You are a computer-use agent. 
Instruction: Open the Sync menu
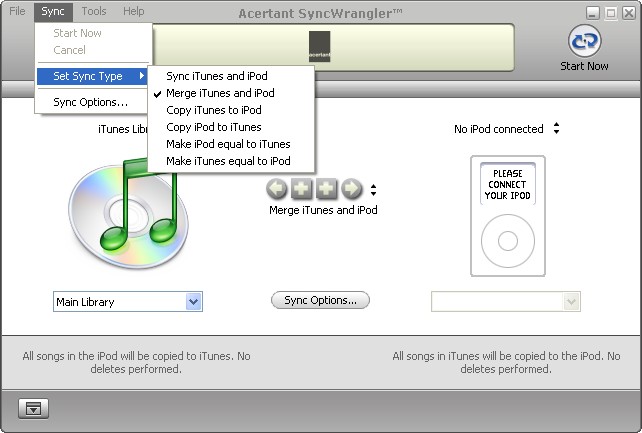53,11
